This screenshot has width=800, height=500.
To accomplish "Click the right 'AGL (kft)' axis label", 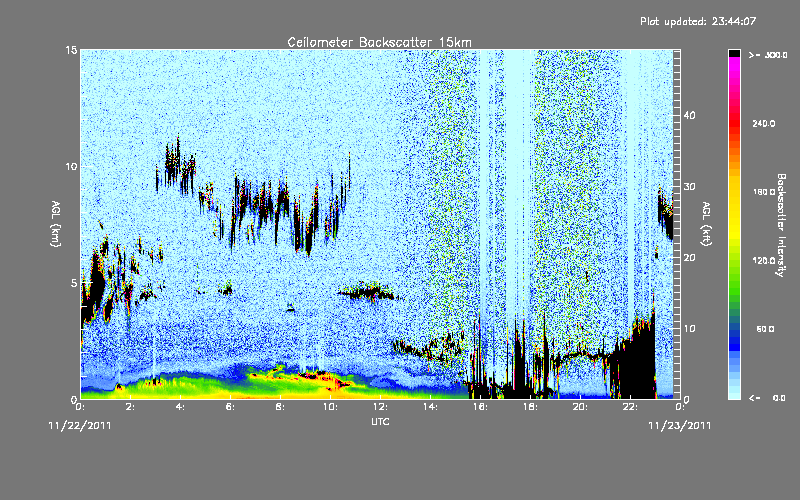I will [706, 224].
